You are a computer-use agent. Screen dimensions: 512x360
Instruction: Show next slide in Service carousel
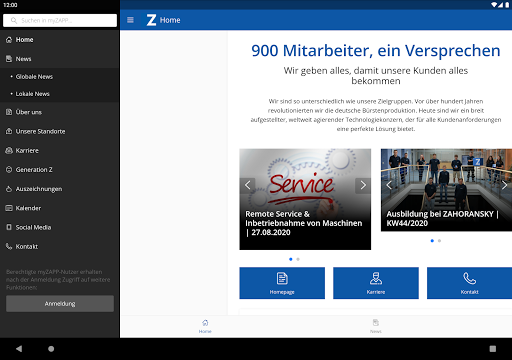[363, 185]
